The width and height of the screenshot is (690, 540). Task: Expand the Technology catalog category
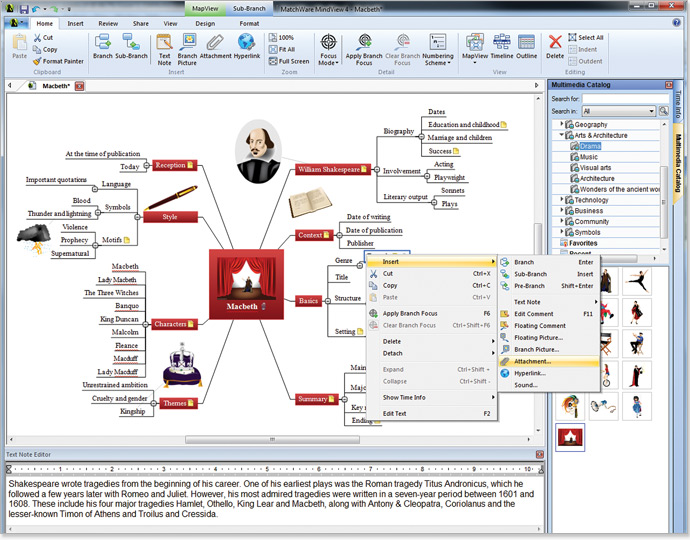(562, 199)
